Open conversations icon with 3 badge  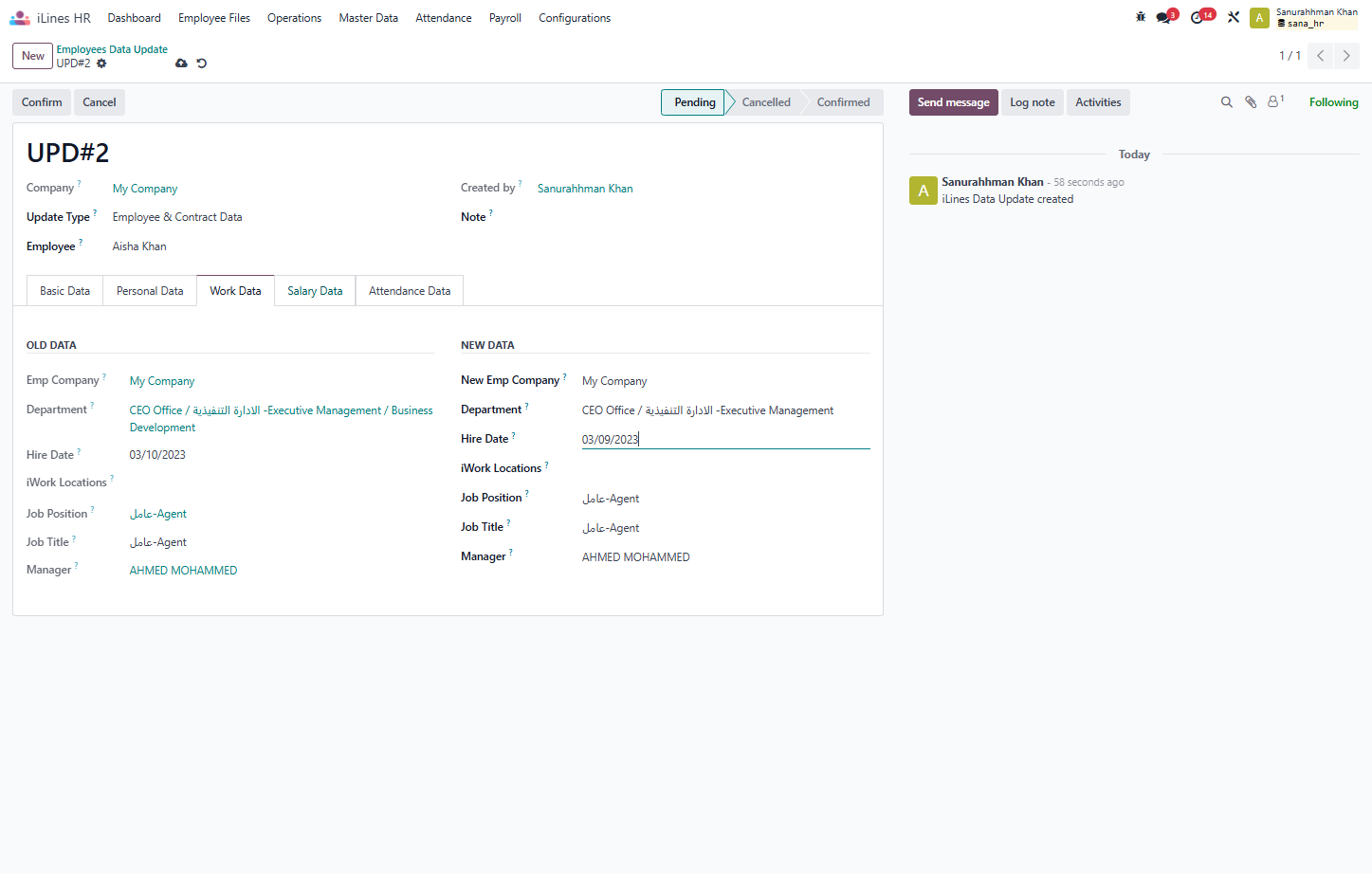point(1165,17)
